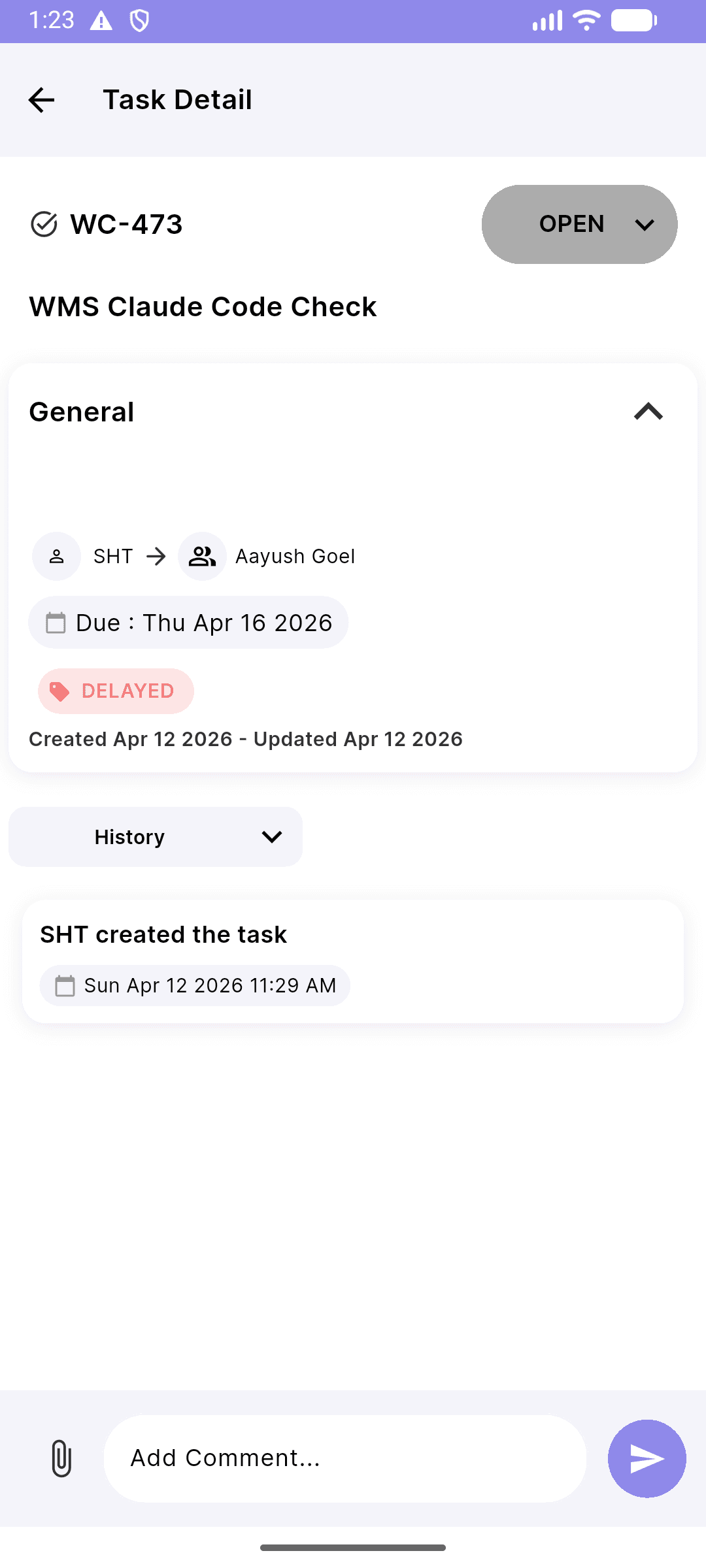Click the calendar icon in Due date chip
Image resolution: width=706 pixels, height=1568 pixels.
point(56,623)
